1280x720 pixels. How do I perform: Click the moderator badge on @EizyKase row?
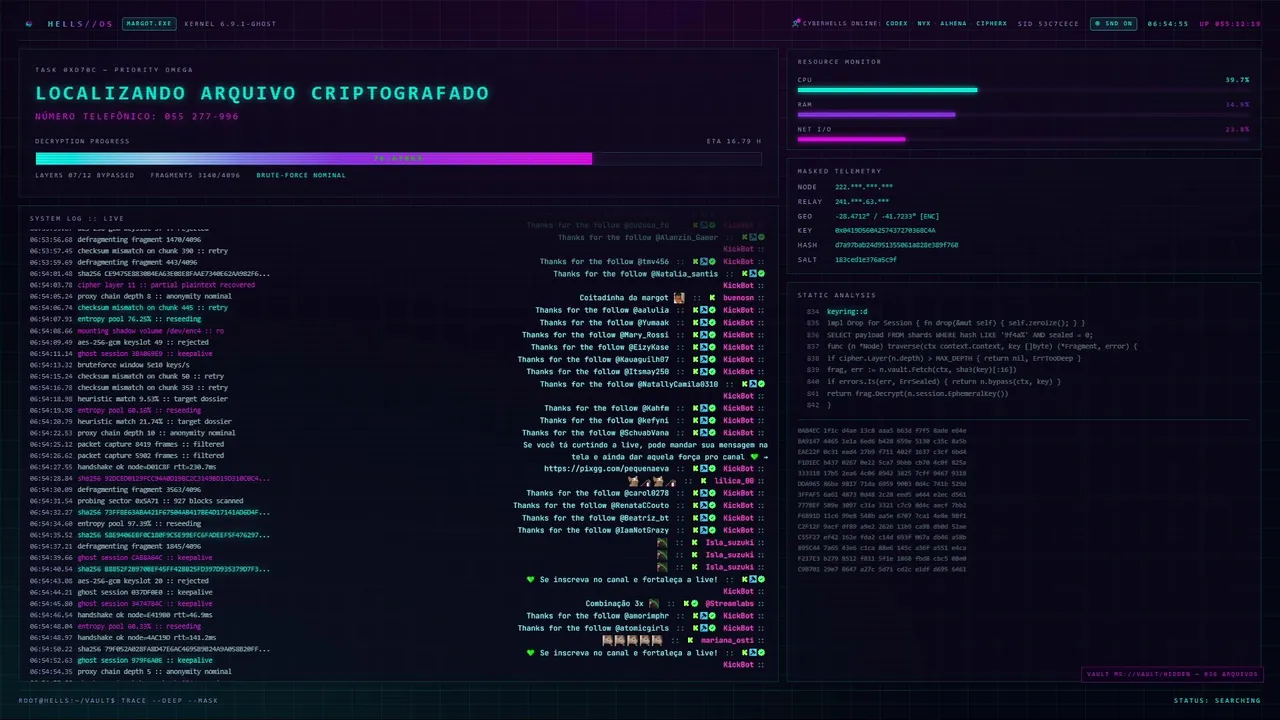coord(703,347)
